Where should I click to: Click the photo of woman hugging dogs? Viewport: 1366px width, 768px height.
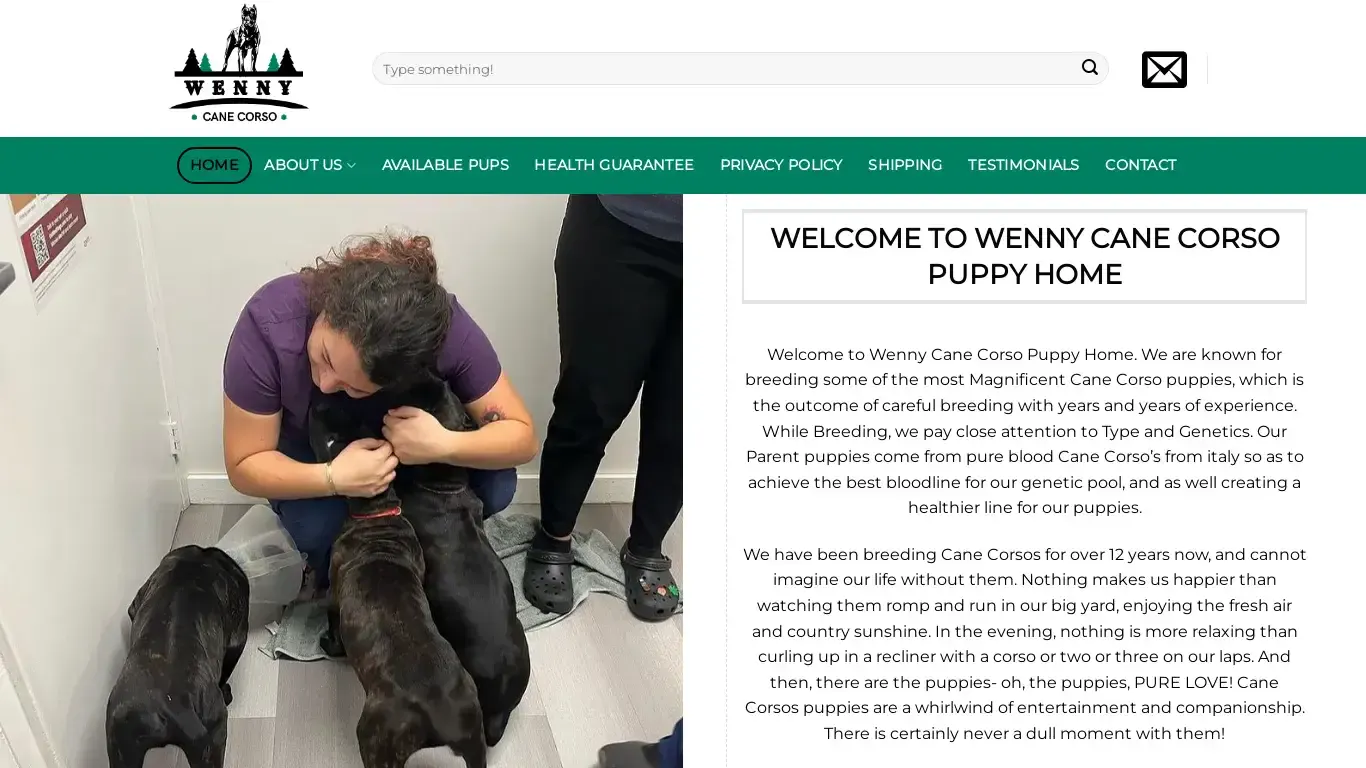tap(341, 481)
